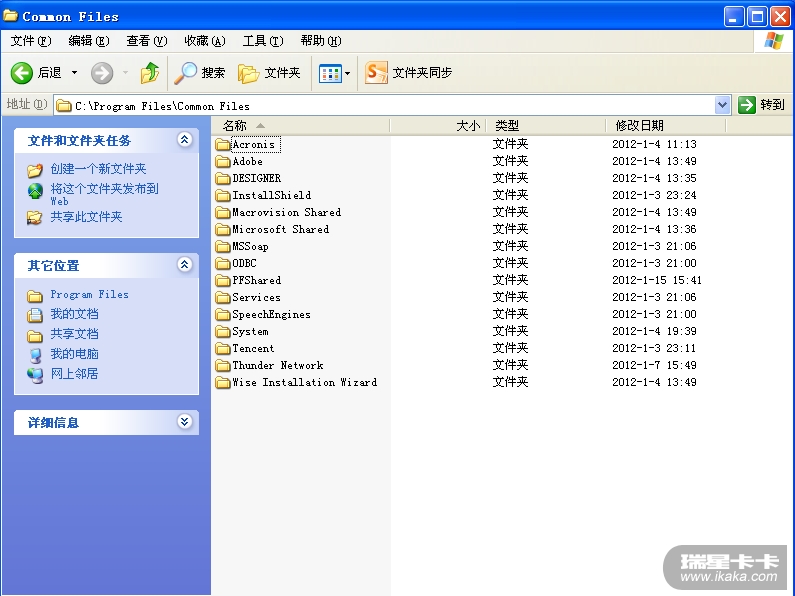Open the Views icon button
Image resolution: width=795 pixels, height=596 pixels.
tap(330, 73)
